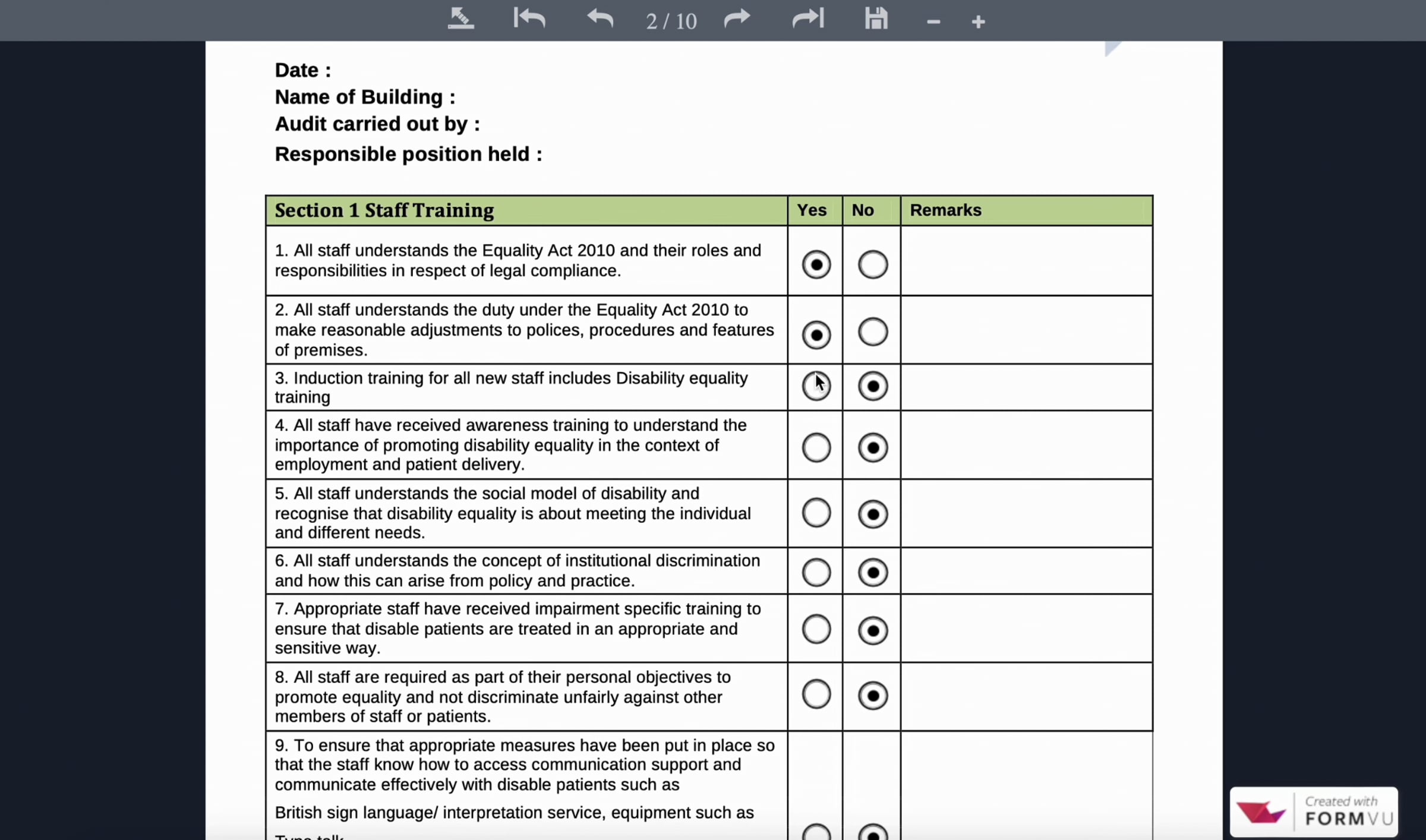Click the Created with FormVu badge

pyautogui.click(x=1313, y=811)
